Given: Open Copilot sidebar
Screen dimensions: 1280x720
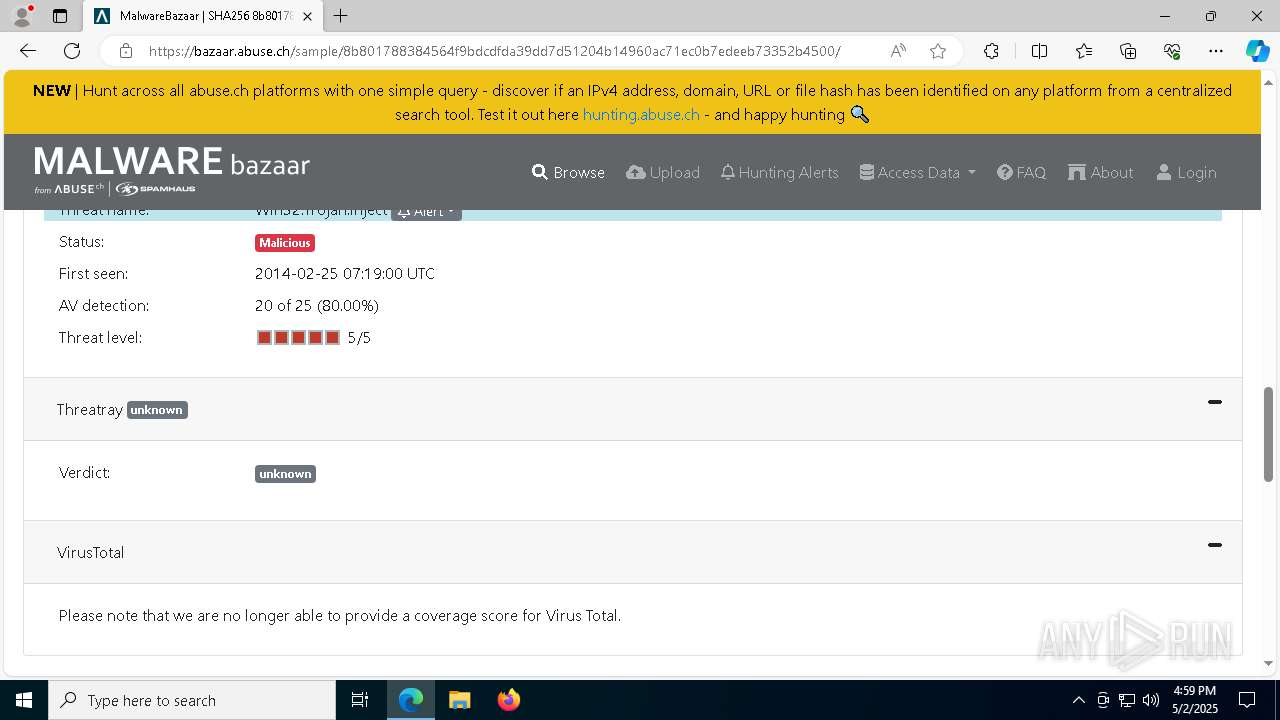Looking at the screenshot, I should pyautogui.click(x=1257, y=51).
